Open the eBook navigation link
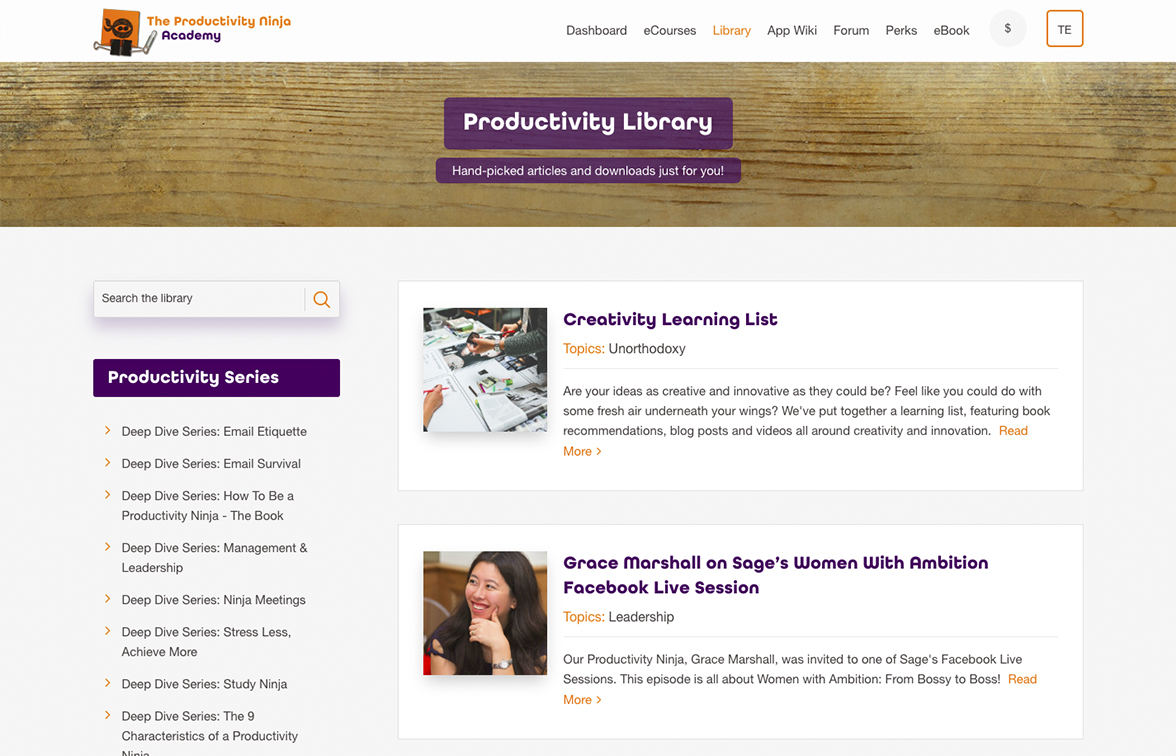 tap(951, 30)
